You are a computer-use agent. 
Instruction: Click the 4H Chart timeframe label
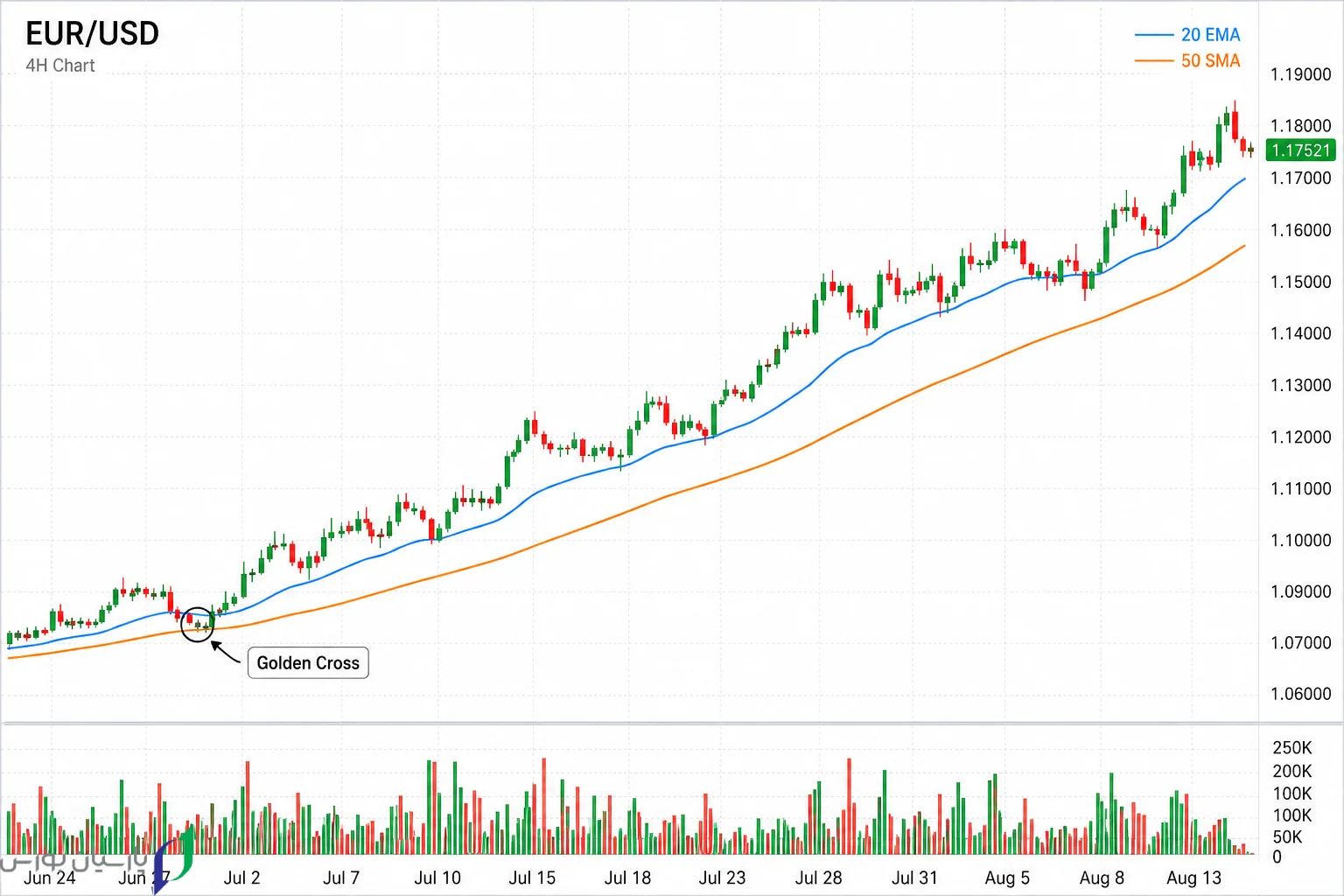click(x=60, y=66)
